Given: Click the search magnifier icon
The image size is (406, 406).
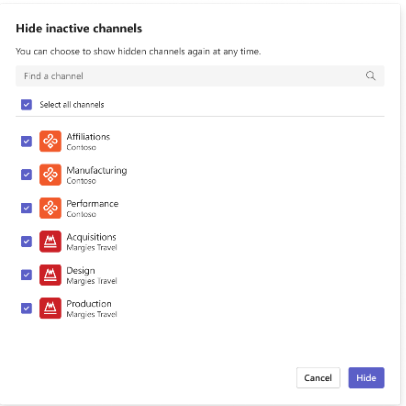Looking at the screenshot, I should 370,76.
